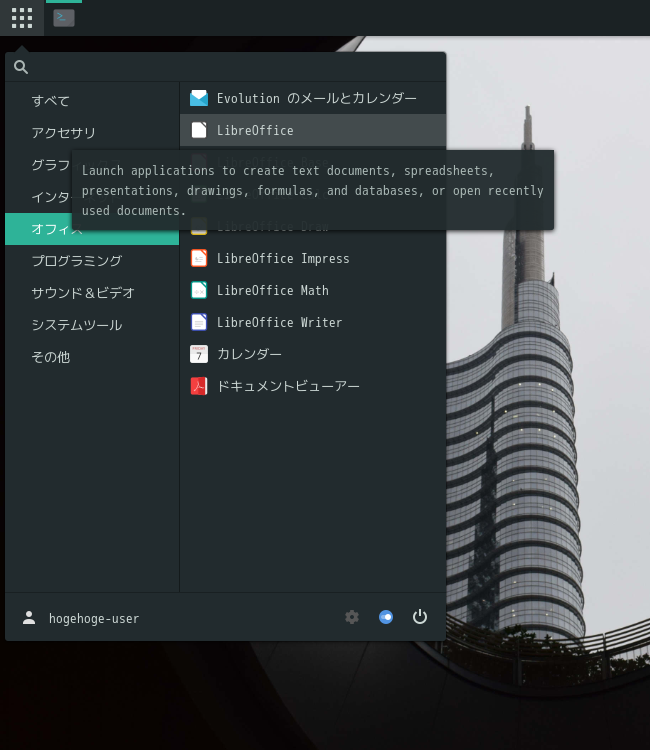Screen dimensions: 650x750
Task: Click the カレンダー calendar icon
Action: click(199, 354)
